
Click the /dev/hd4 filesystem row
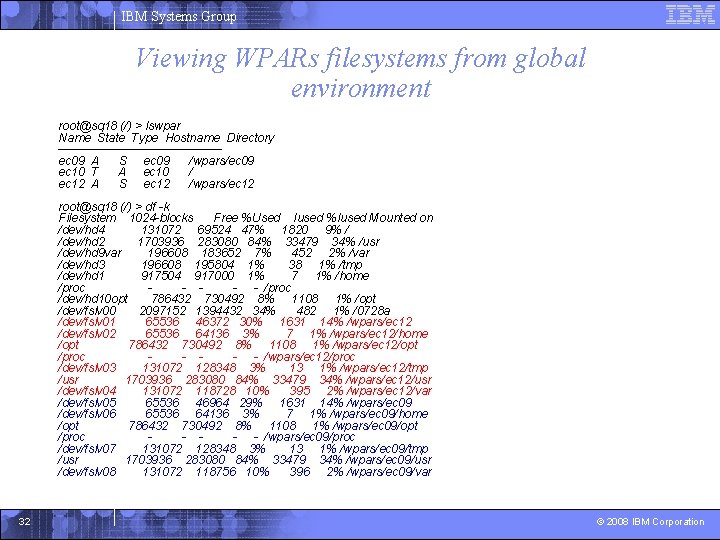click(204, 230)
